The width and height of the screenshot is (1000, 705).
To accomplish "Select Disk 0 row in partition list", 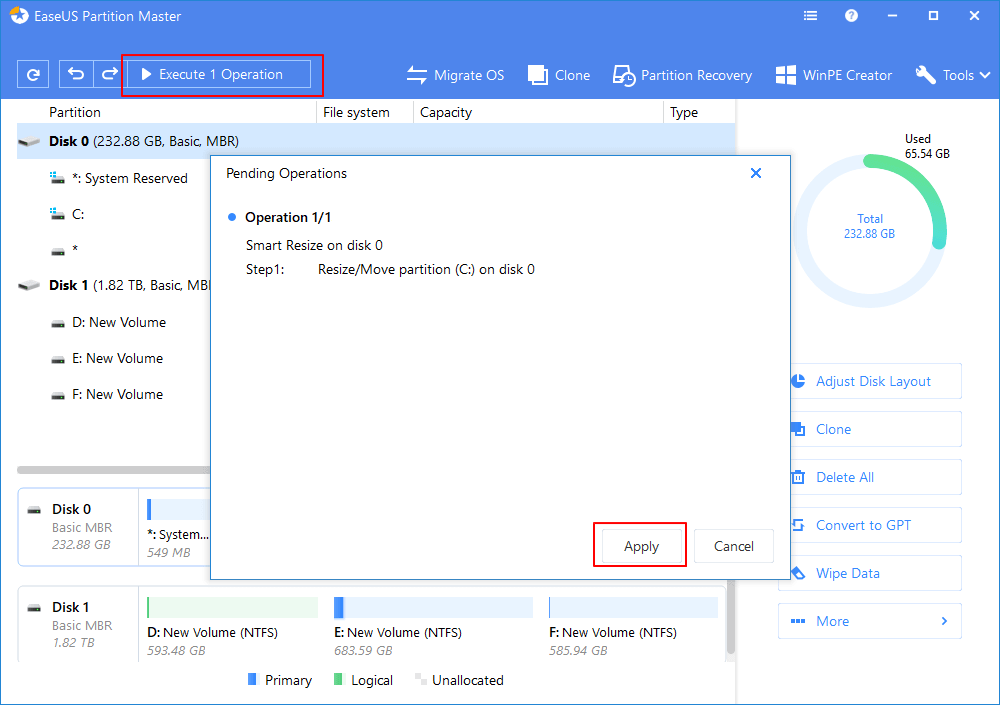I will tap(144, 141).
